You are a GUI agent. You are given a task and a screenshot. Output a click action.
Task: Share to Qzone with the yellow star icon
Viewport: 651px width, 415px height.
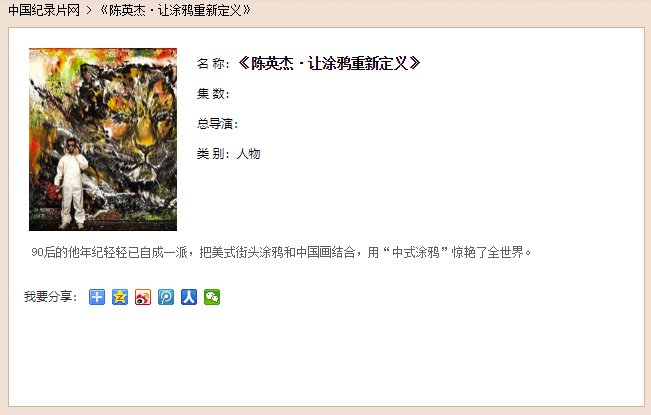click(x=120, y=297)
